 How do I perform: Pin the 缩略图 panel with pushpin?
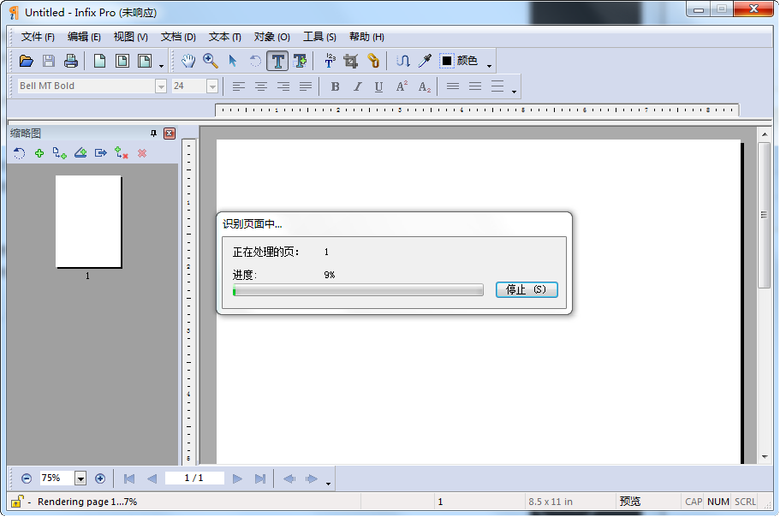pyautogui.click(x=154, y=133)
